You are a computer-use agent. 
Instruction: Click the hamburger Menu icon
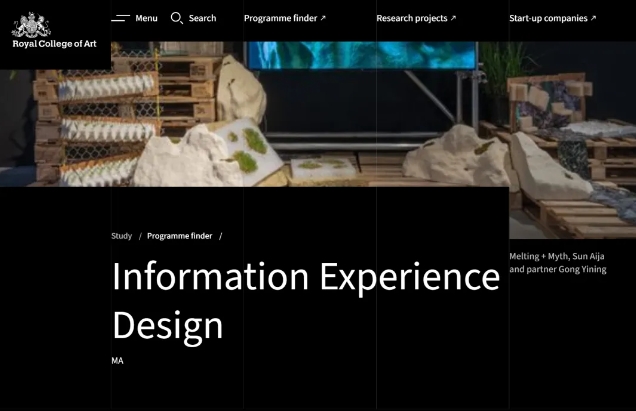[120, 18]
